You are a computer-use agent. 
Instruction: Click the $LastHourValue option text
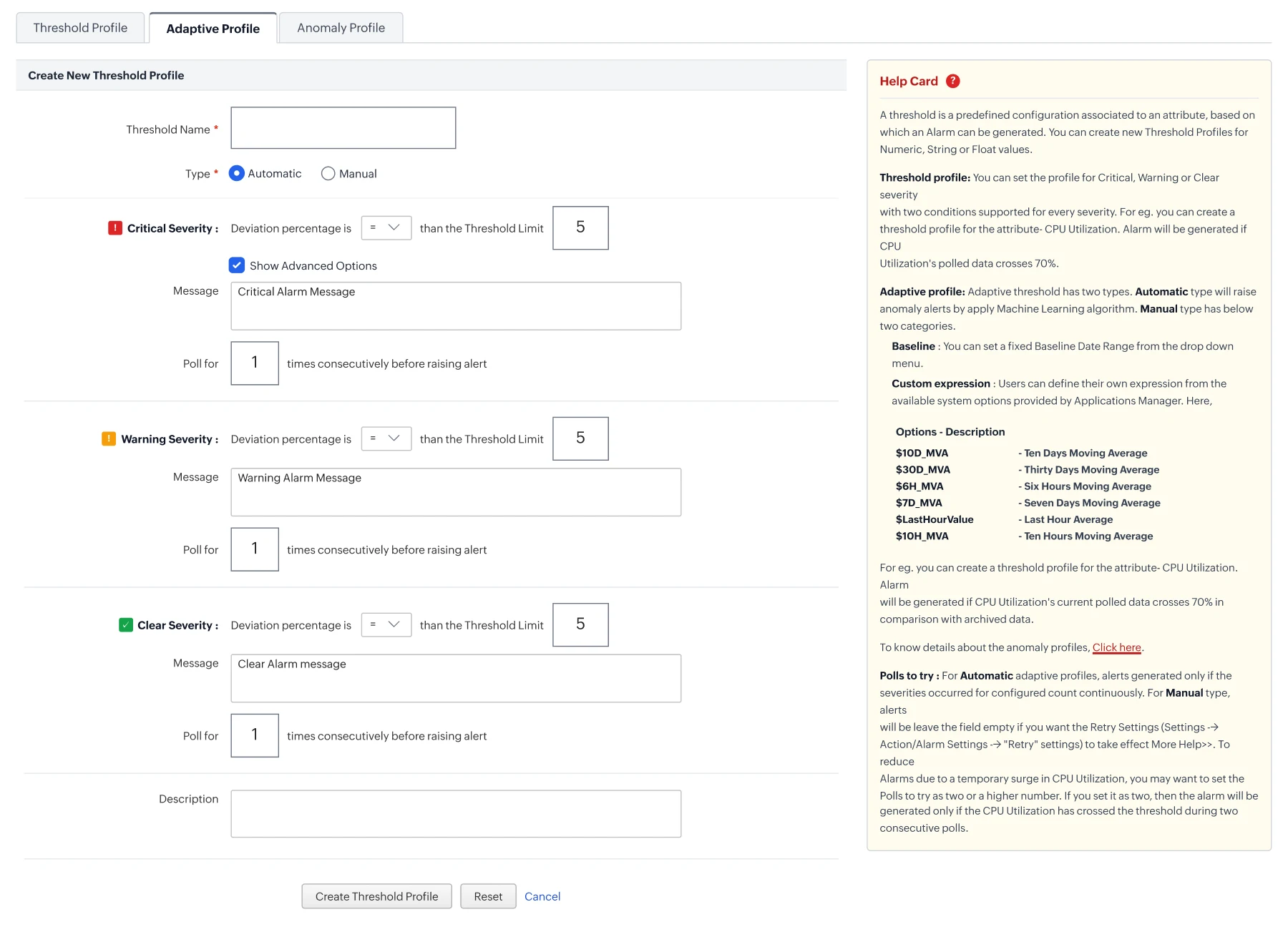point(935,519)
